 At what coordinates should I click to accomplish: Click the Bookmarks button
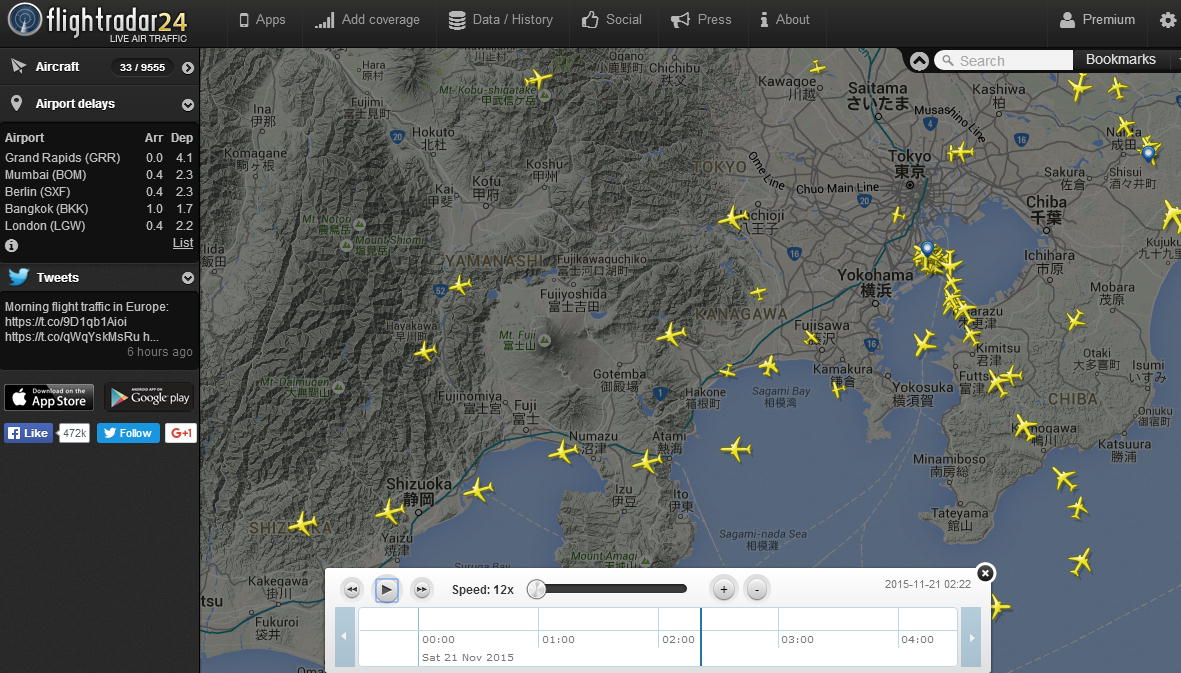(x=1120, y=60)
